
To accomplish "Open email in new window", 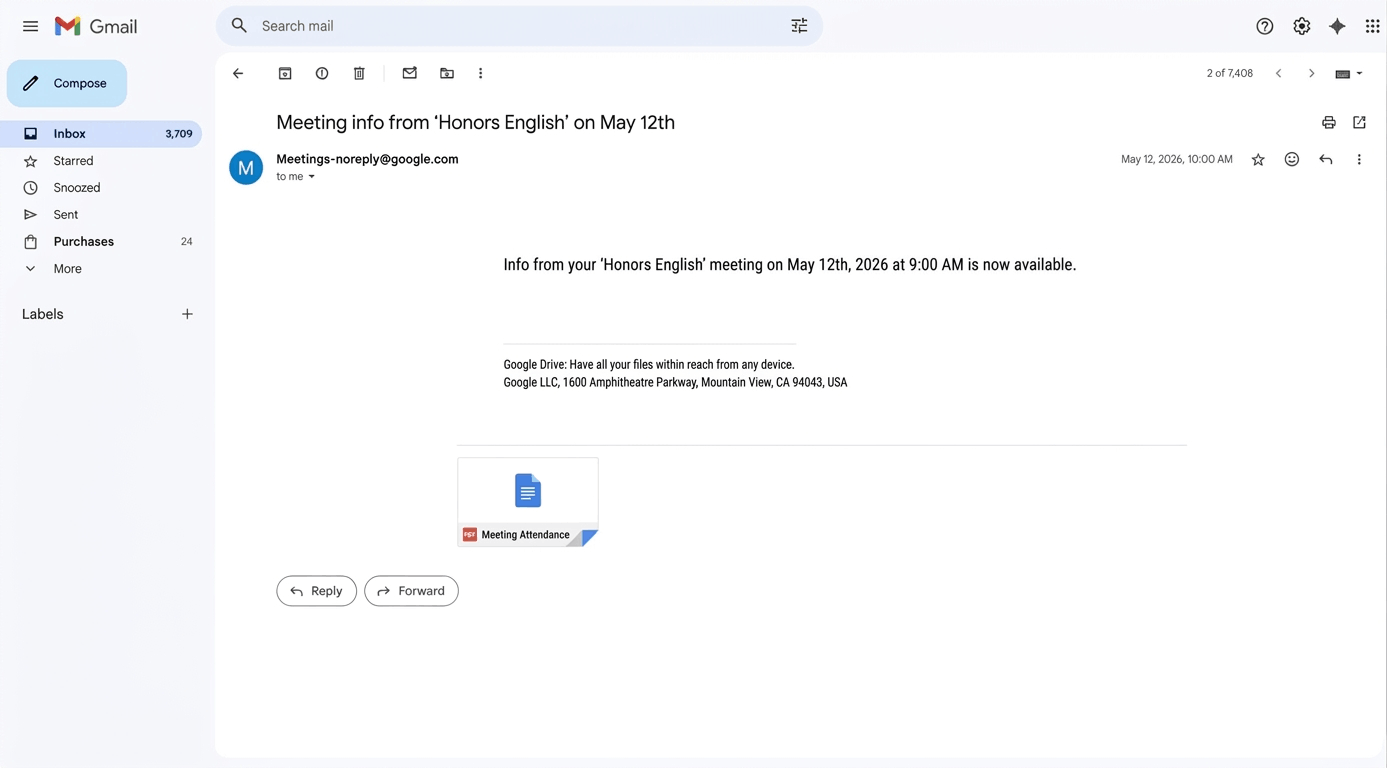I will pyautogui.click(x=1359, y=122).
